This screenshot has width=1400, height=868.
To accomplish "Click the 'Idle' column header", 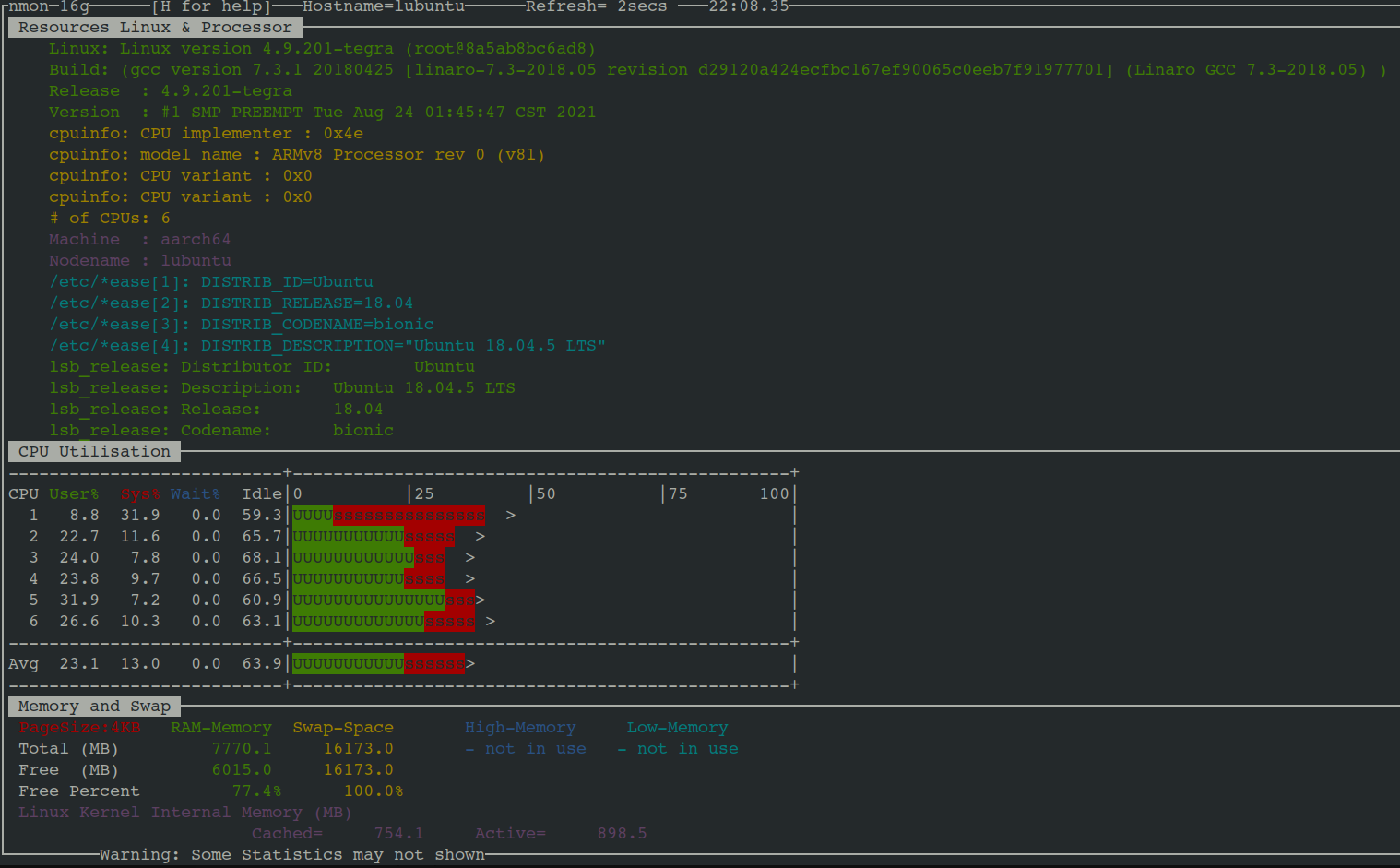I will point(262,494).
